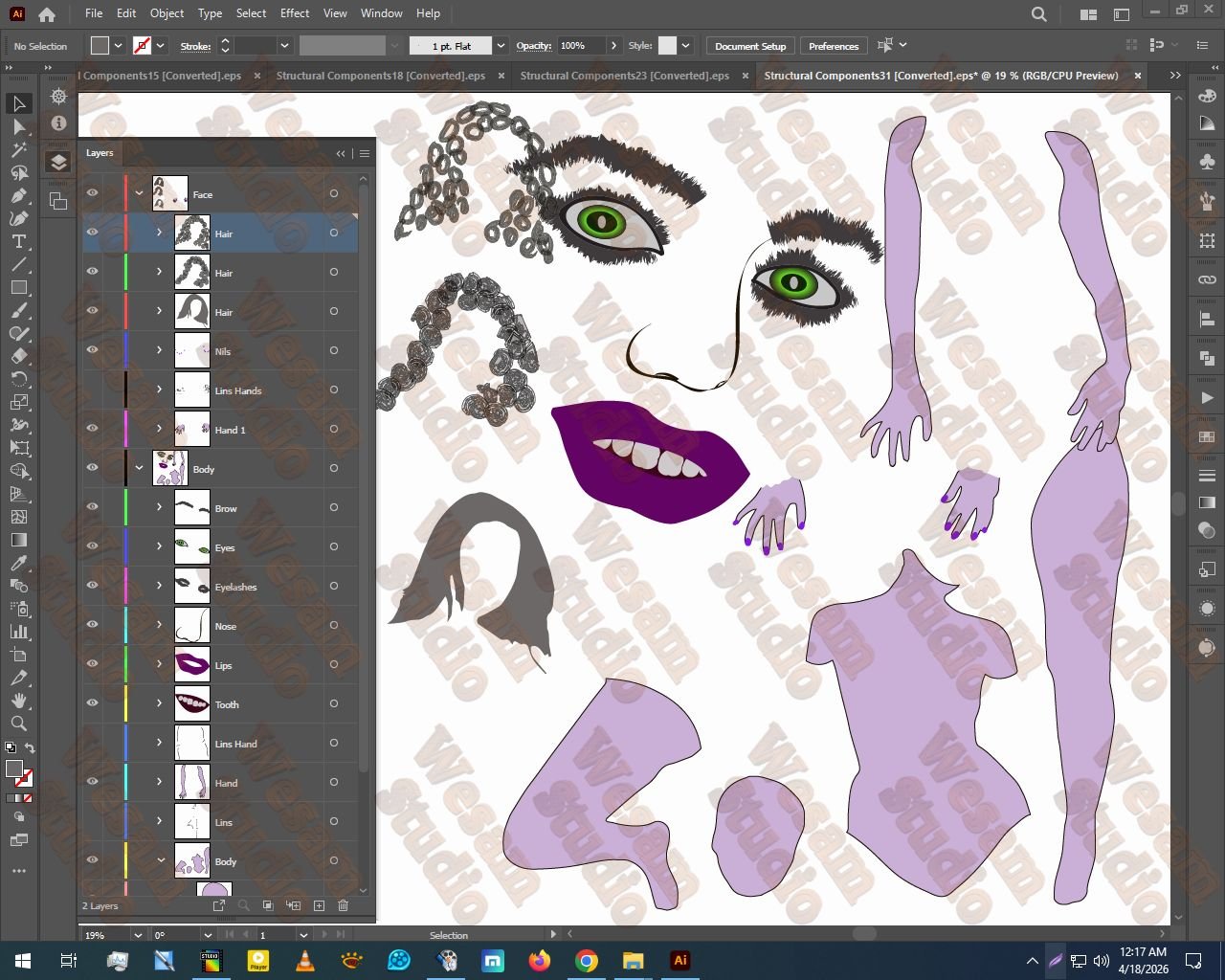This screenshot has width=1225, height=980.
Task: Open the Symbols panel club icon
Action: (1207, 161)
